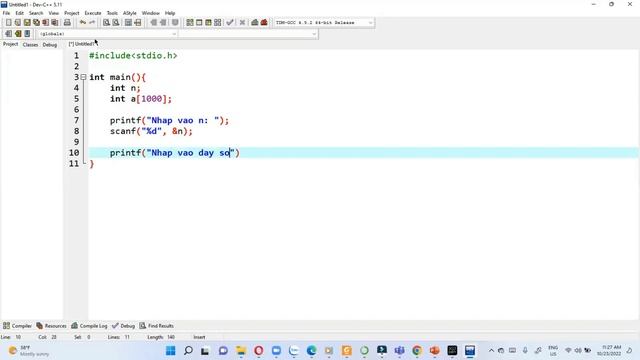Click the 'printf("Nhap vao n: ");' line
This screenshot has width=640, height=360.
(169, 120)
